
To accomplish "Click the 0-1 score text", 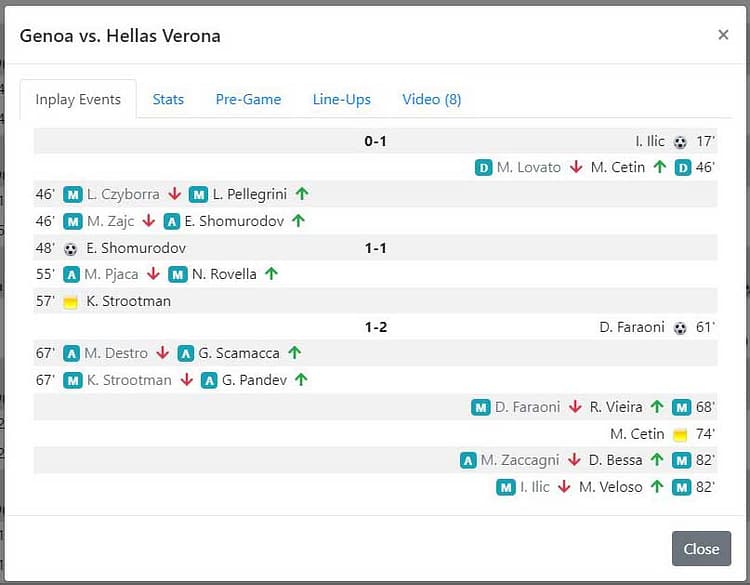I will [375, 141].
